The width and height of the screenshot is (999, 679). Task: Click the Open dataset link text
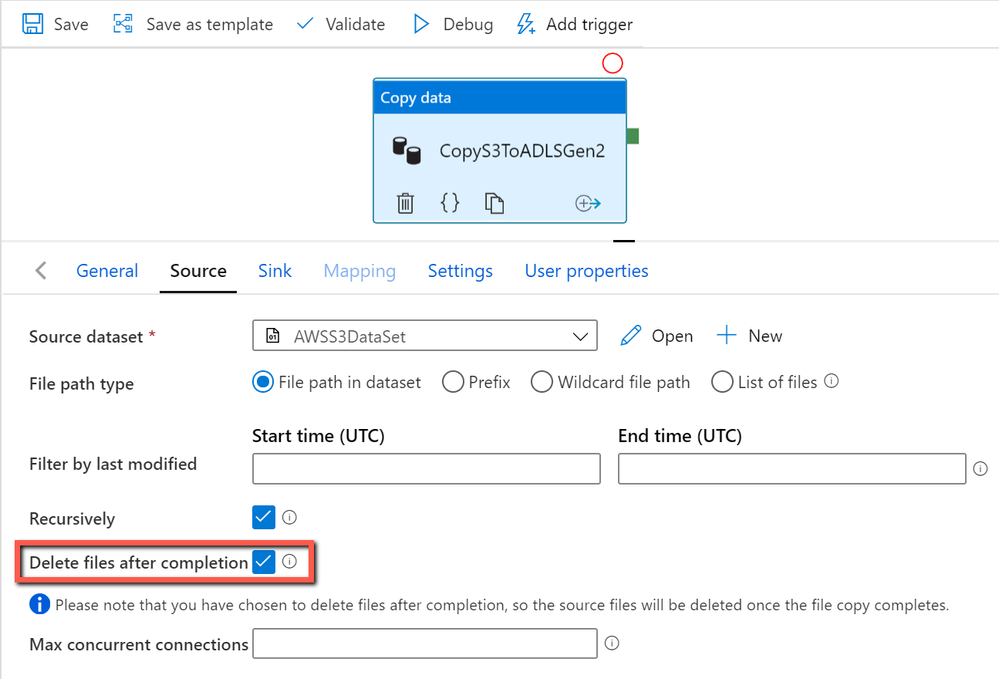click(x=672, y=336)
